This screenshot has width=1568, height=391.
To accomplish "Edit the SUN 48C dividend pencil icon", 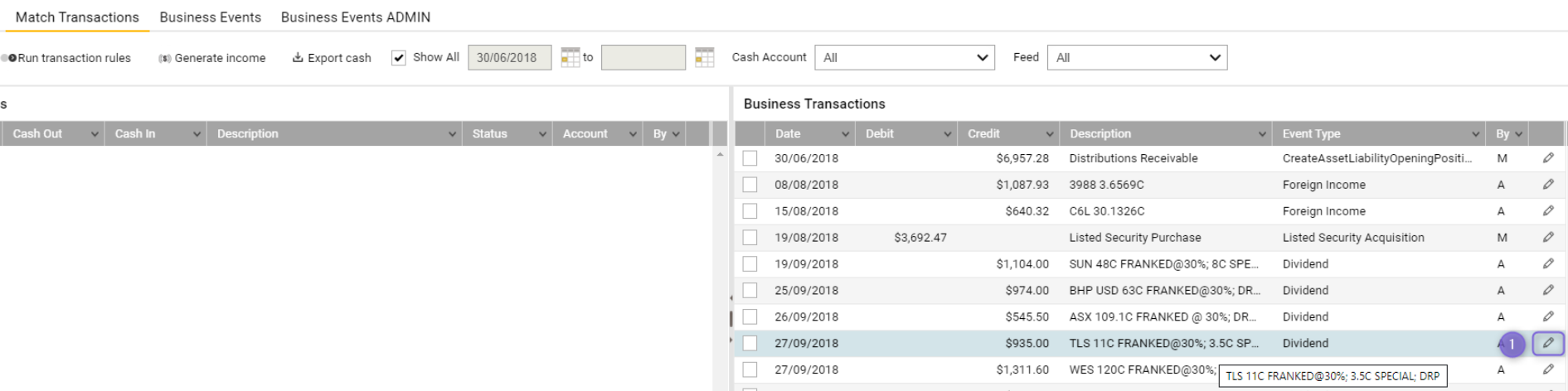I will [1547, 264].
